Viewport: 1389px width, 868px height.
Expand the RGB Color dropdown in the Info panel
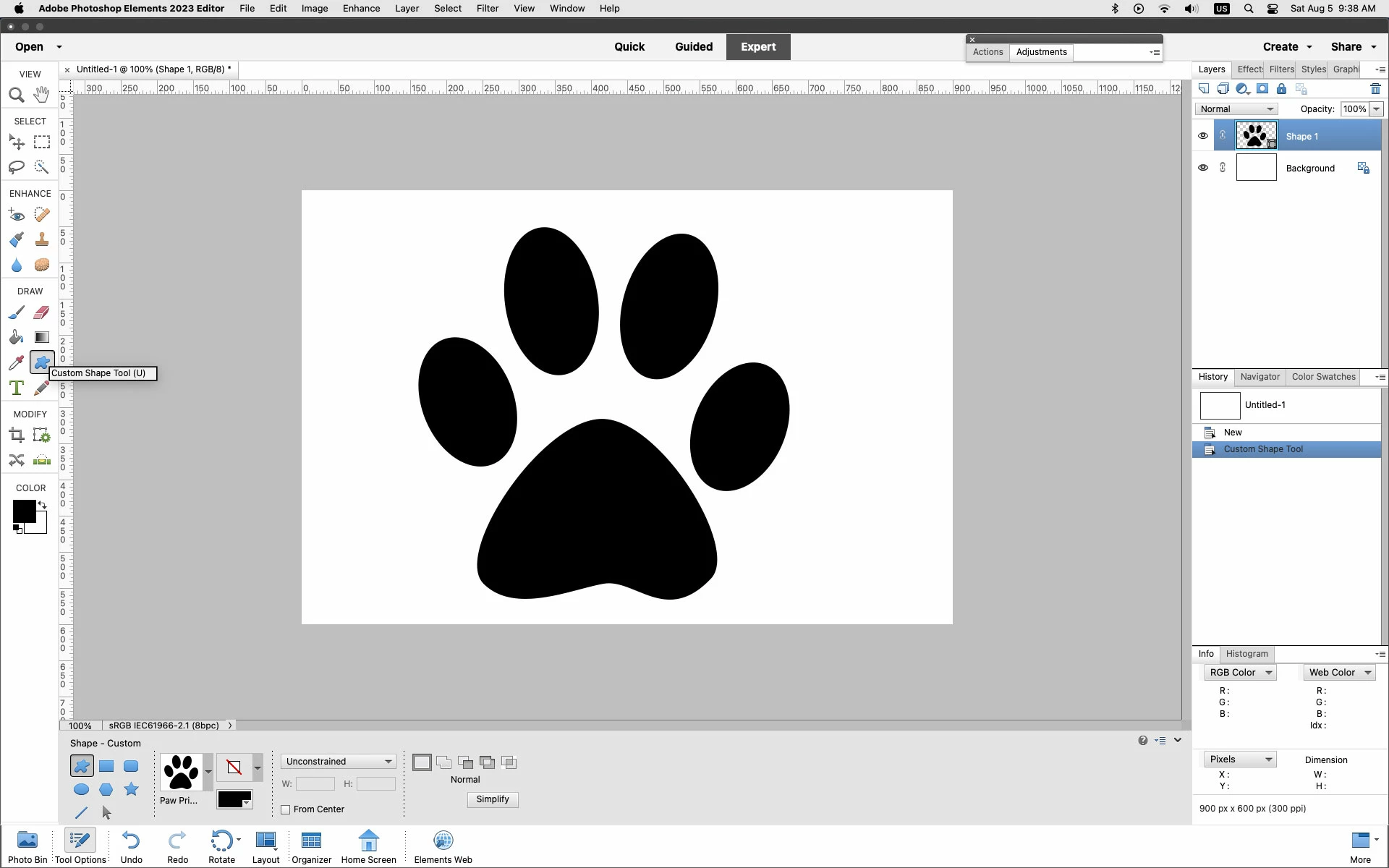(1240, 673)
